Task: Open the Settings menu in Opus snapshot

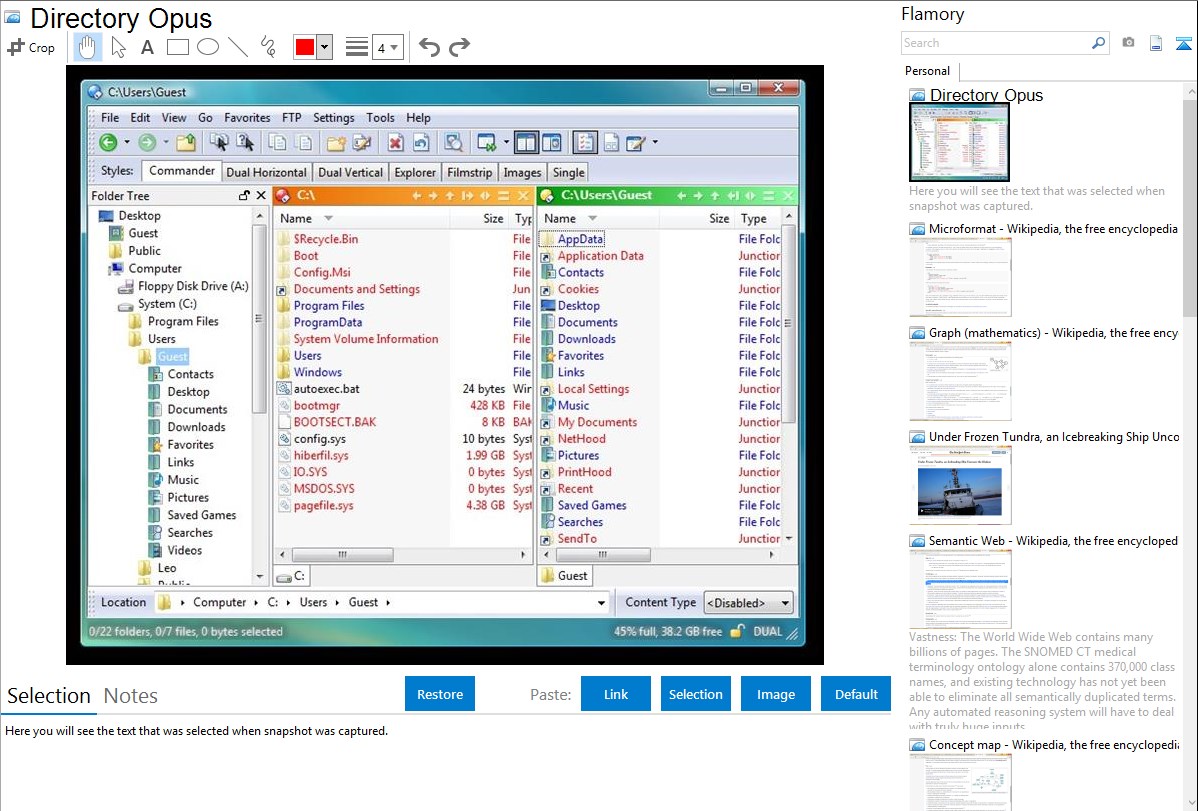Action: coord(334,118)
